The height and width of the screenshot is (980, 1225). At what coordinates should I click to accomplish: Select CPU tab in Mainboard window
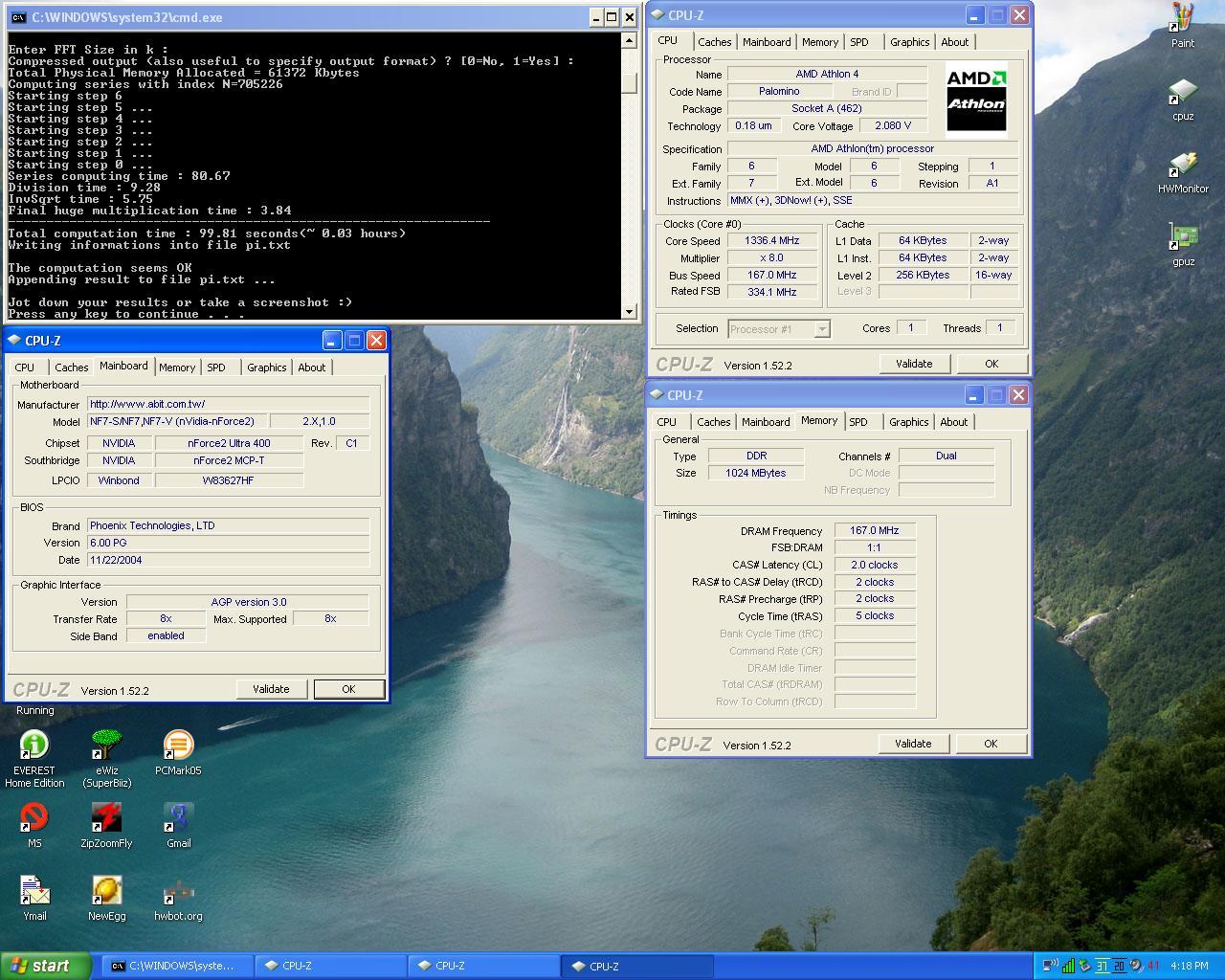pyautogui.click(x=25, y=367)
